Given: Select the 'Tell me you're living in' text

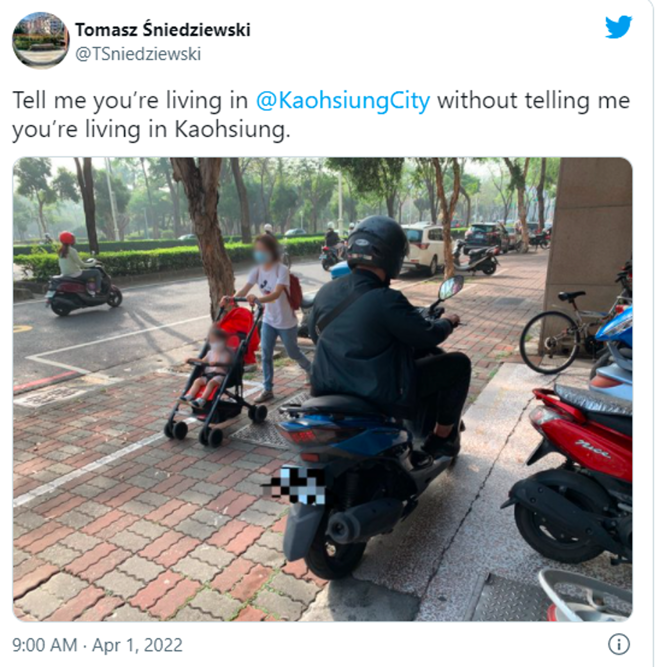Looking at the screenshot, I should click(x=130, y=101).
